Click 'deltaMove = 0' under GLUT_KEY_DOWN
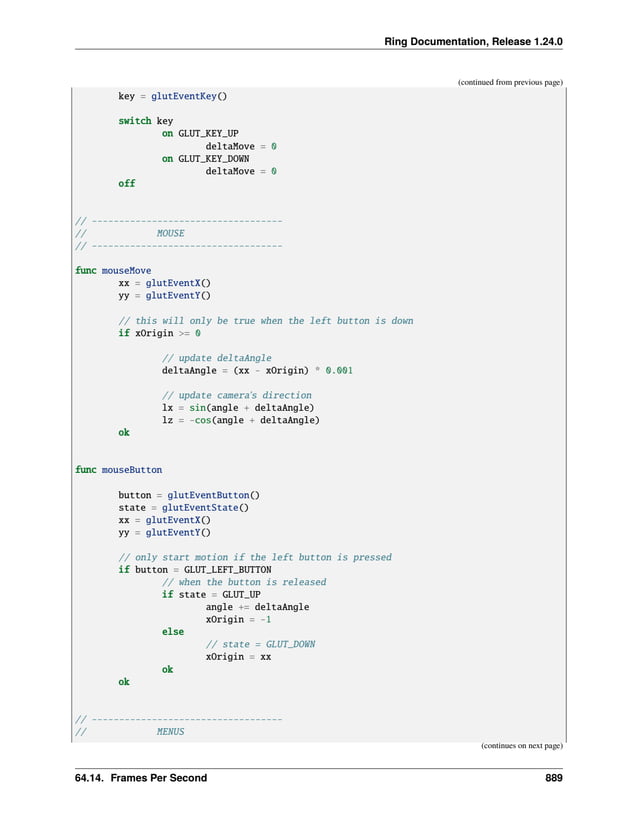638x825 pixels. pos(241,171)
